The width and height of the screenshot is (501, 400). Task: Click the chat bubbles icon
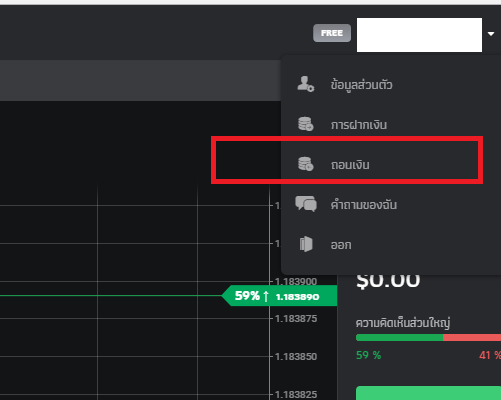point(306,204)
